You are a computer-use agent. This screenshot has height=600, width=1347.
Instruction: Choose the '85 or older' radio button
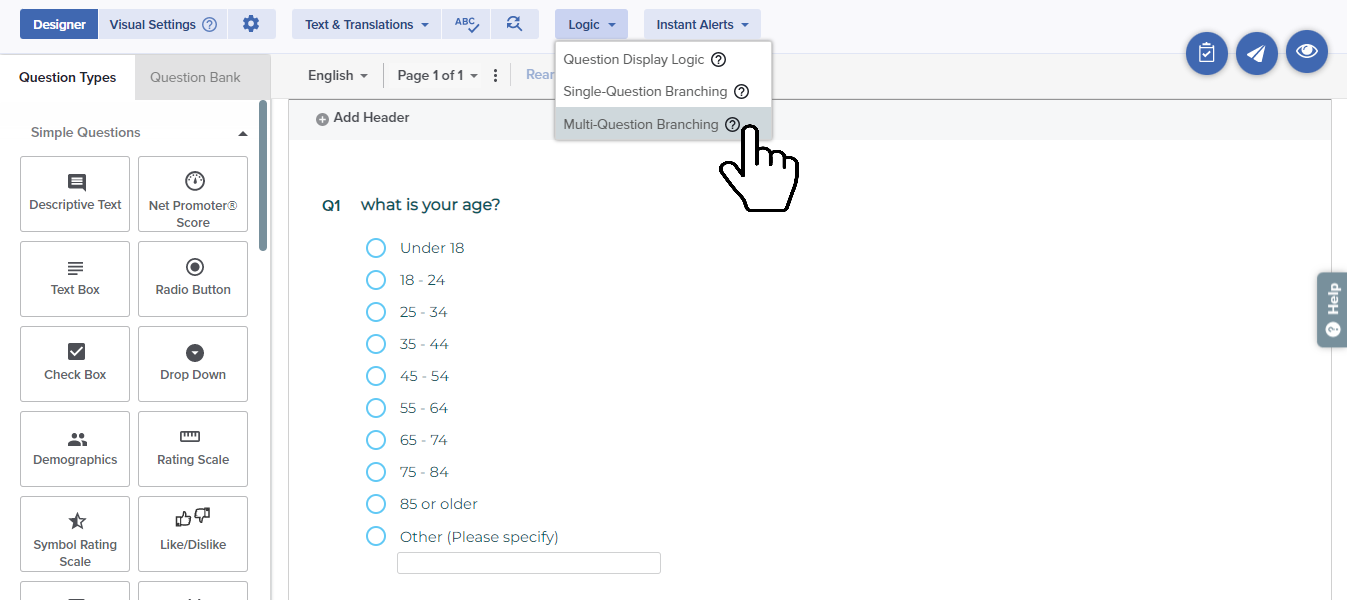click(376, 504)
